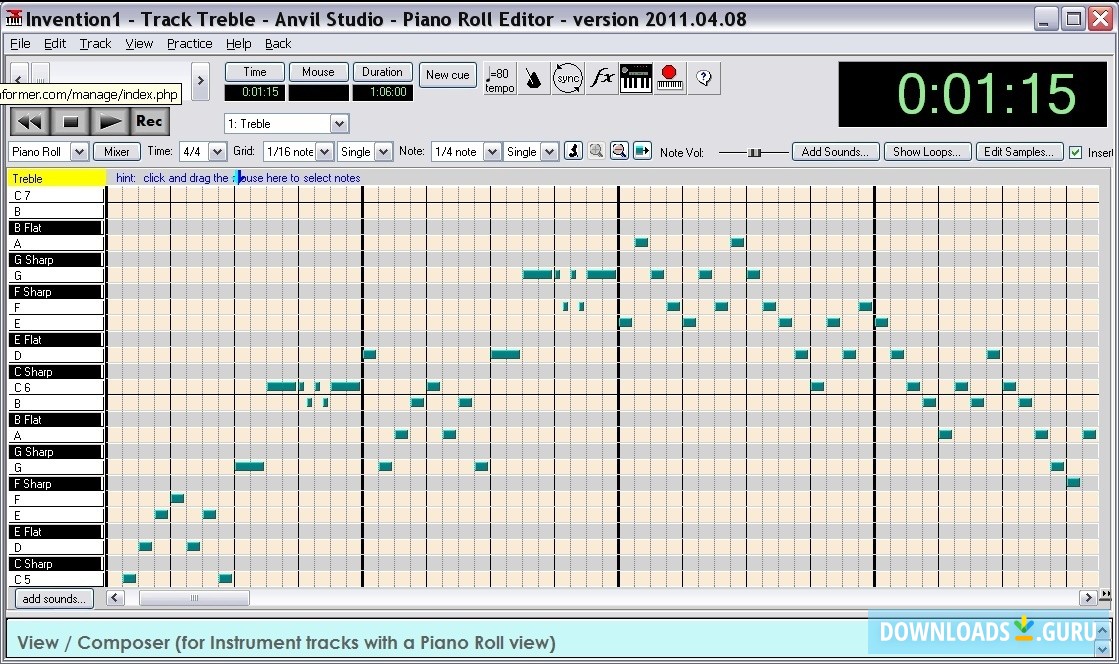This screenshot has width=1119, height=664.
Task: Open the Edit menu
Action: [55, 44]
